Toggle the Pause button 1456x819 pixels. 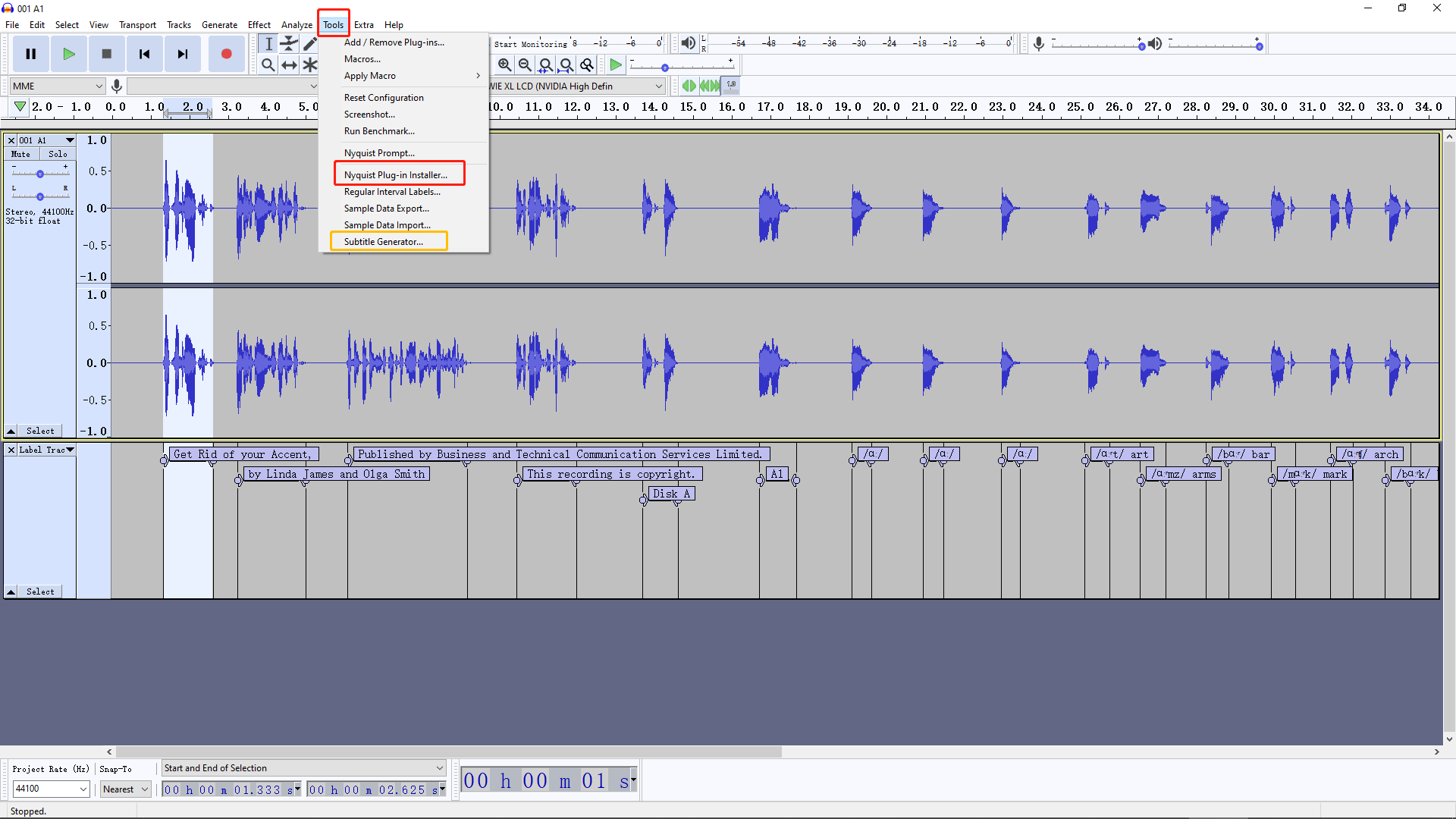30,54
